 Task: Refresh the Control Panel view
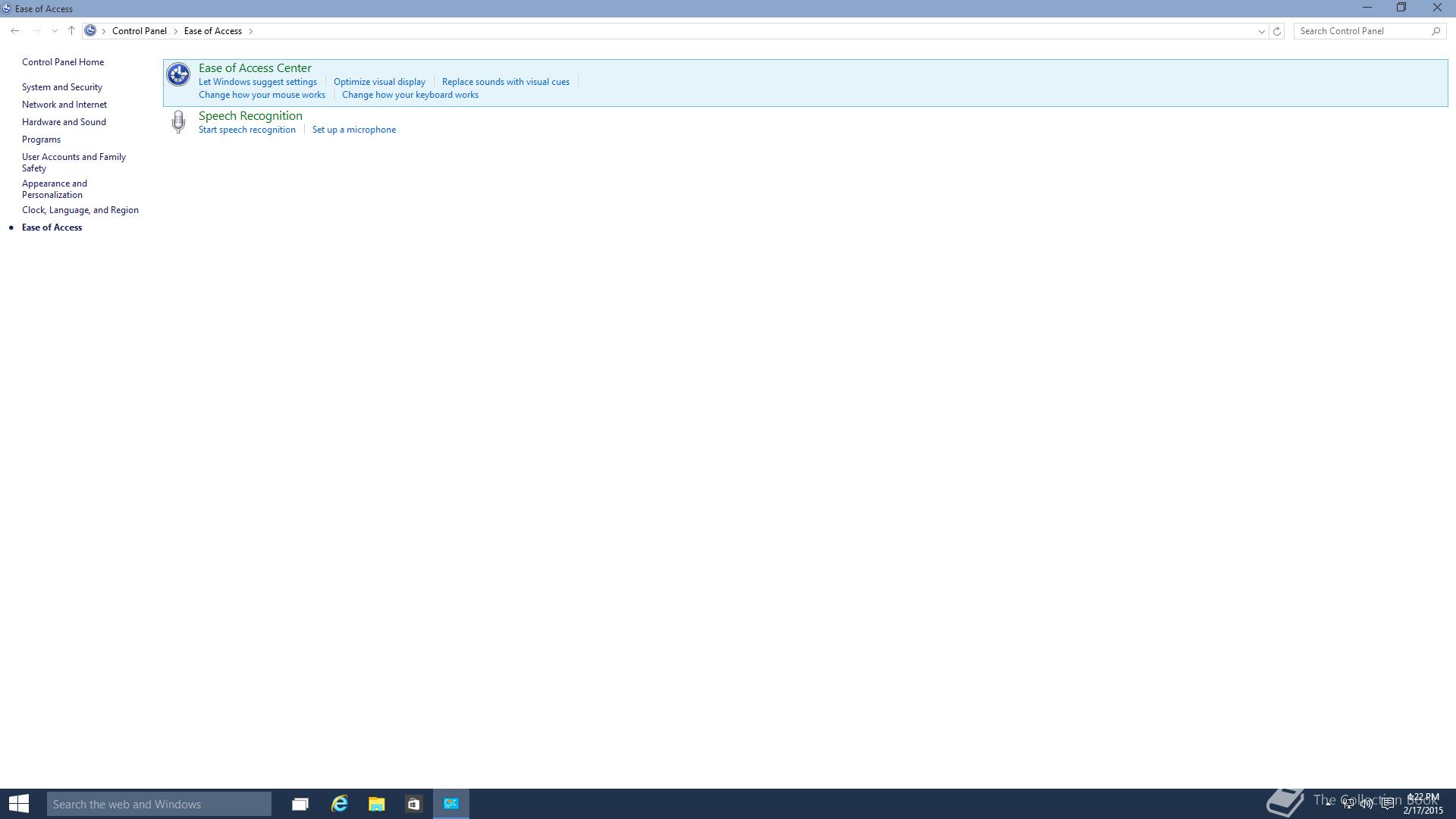pyautogui.click(x=1277, y=31)
